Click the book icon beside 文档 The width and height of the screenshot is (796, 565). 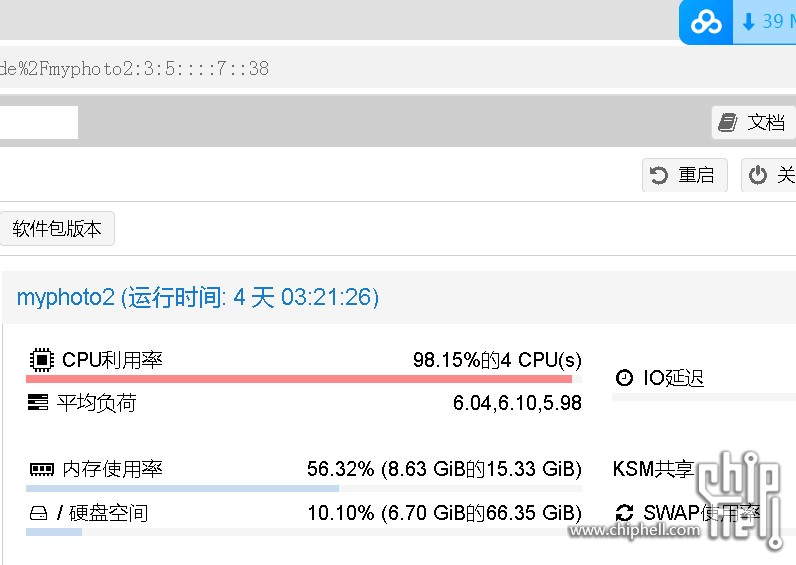coord(727,123)
